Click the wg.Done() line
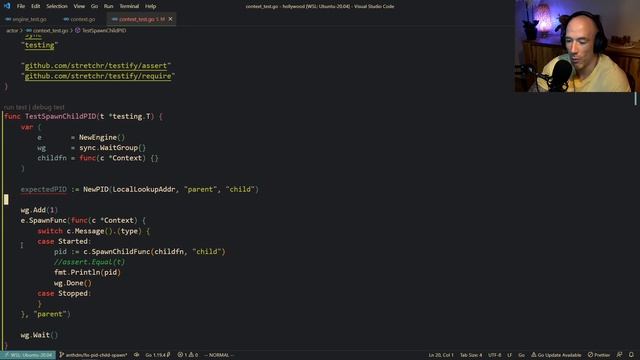 coord(73,283)
